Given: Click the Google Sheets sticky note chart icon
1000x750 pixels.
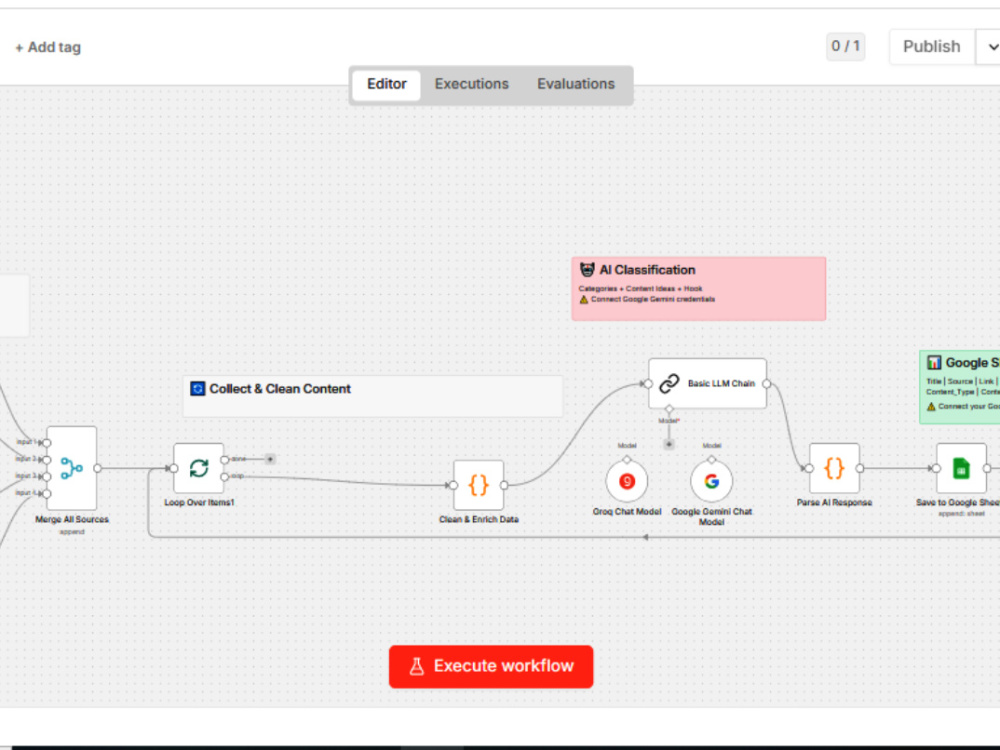Looking at the screenshot, I should click(x=934, y=362).
